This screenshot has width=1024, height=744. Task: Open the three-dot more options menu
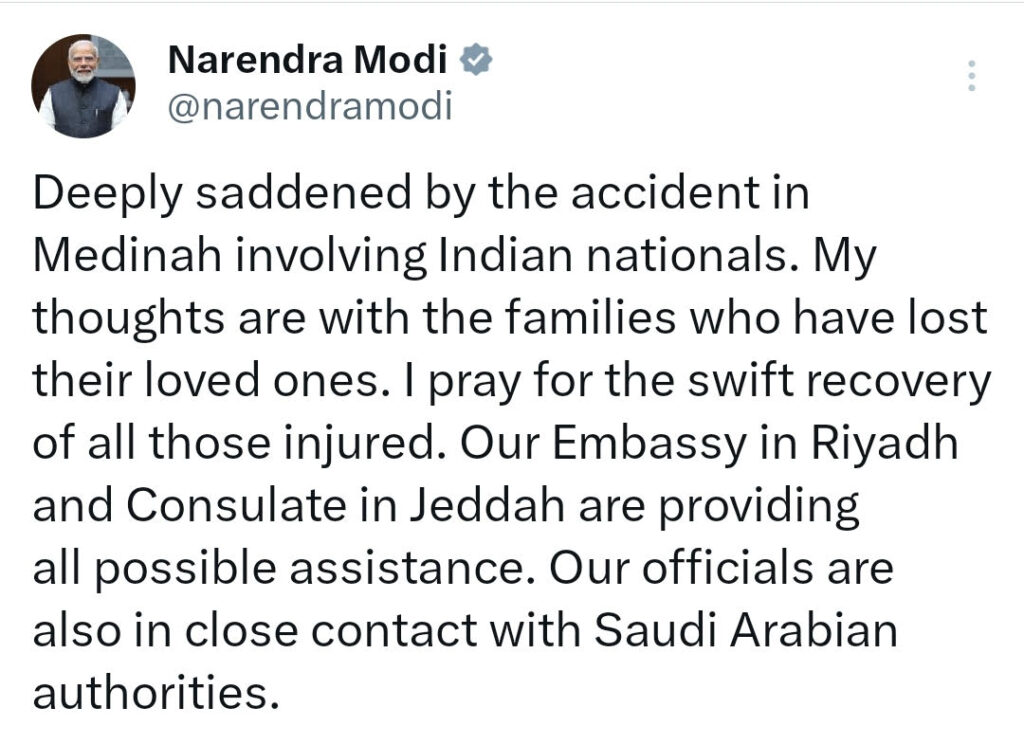pyautogui.click(x=970, y=76)
